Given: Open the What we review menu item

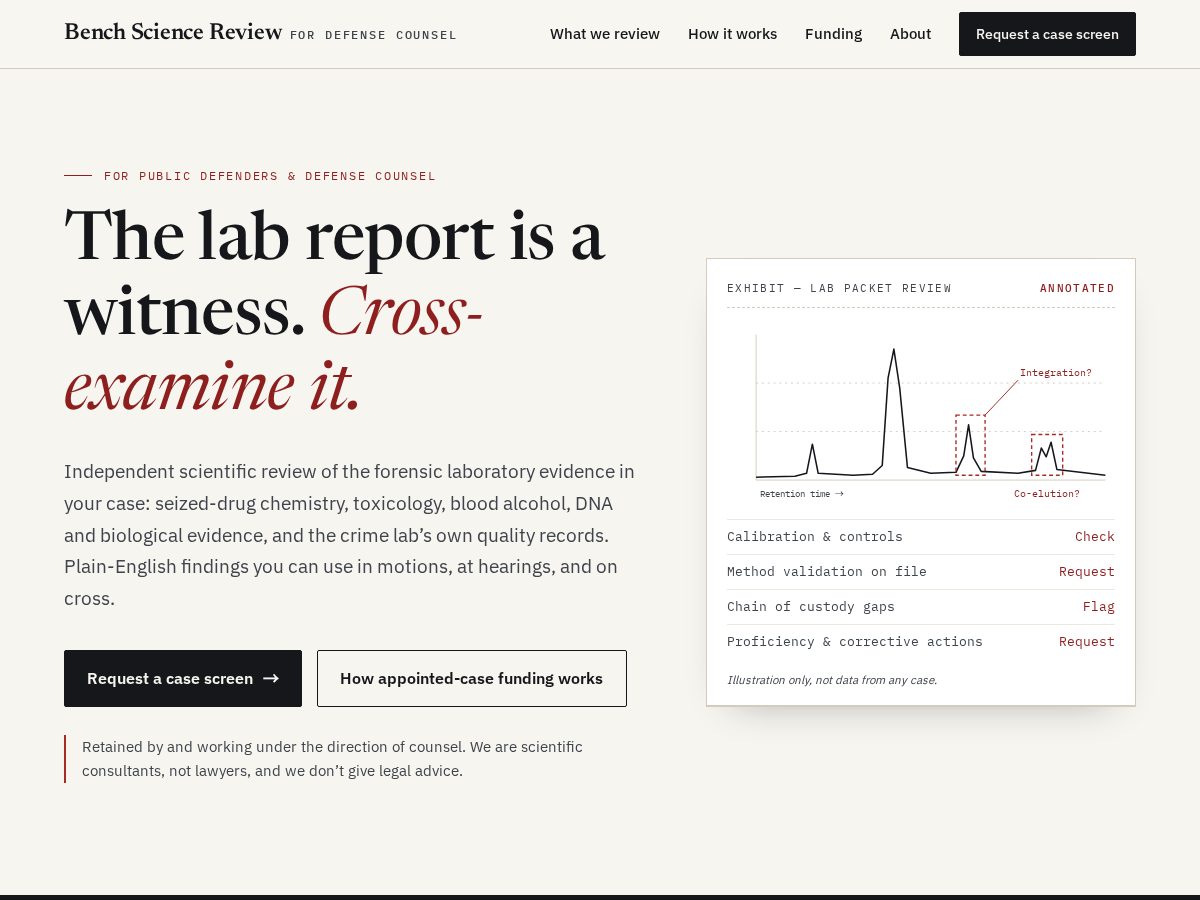Looking at the screenshot, I should pos(605,34).
